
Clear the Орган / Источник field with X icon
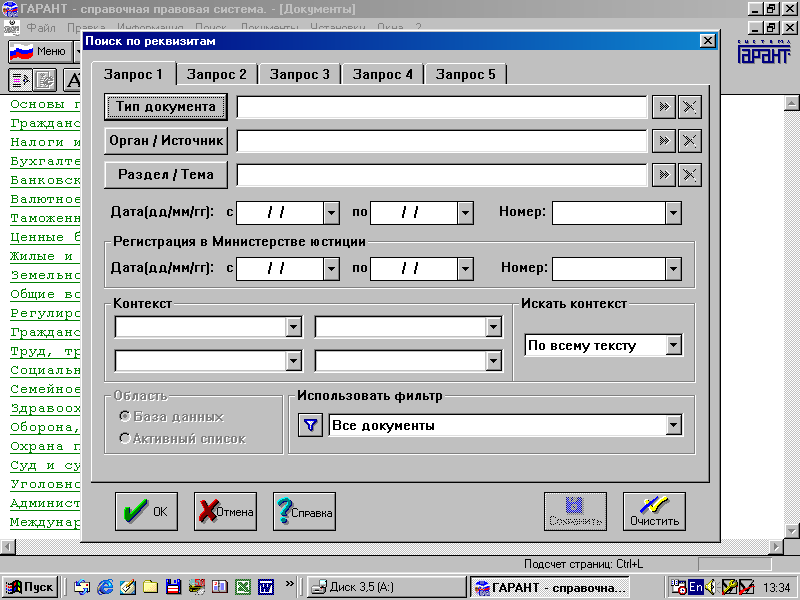pos(689,140)
